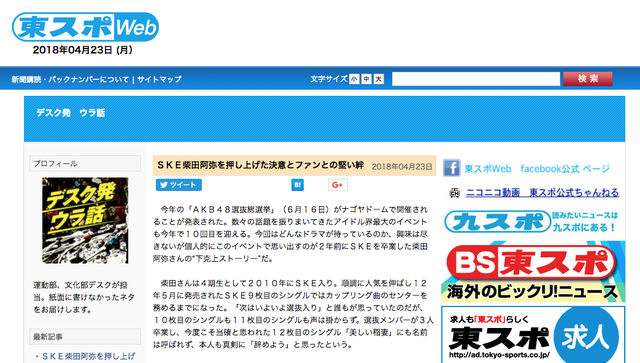Open the 九スポ banner
640x363 pixels.
pos(532,221)
